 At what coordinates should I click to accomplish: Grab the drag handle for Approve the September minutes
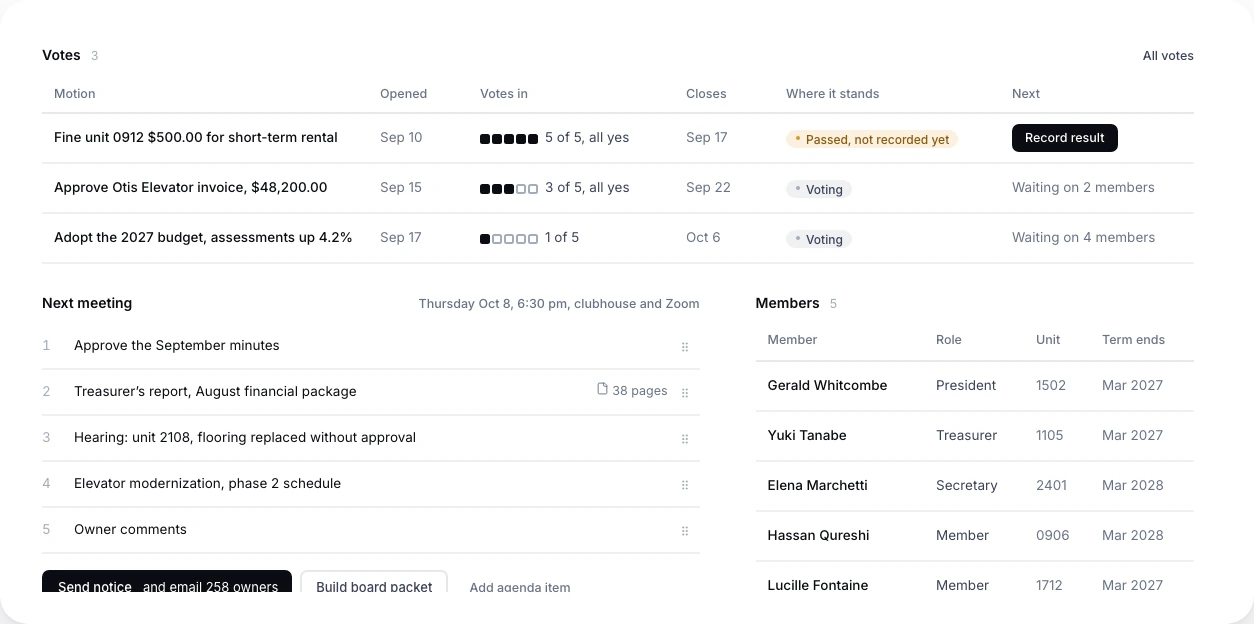tap(685, 347)
